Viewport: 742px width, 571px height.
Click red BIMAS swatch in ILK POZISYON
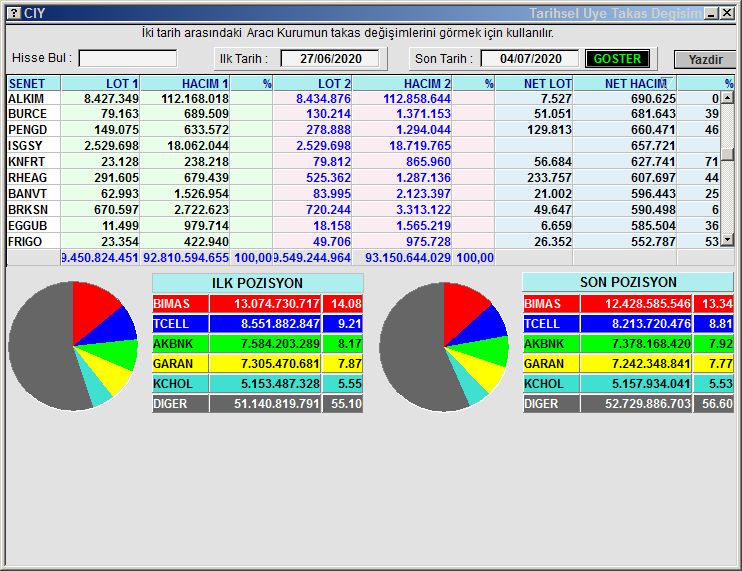tap(180, 304)
